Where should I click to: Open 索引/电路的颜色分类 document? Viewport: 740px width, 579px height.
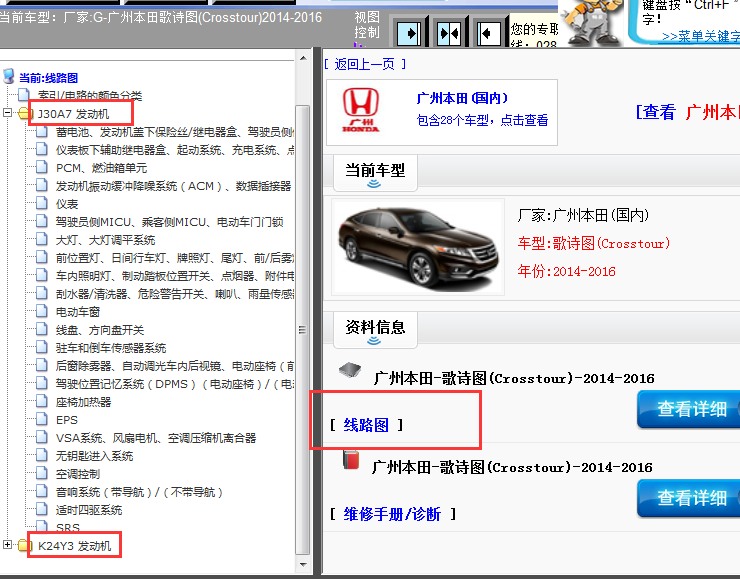(90, 96)
